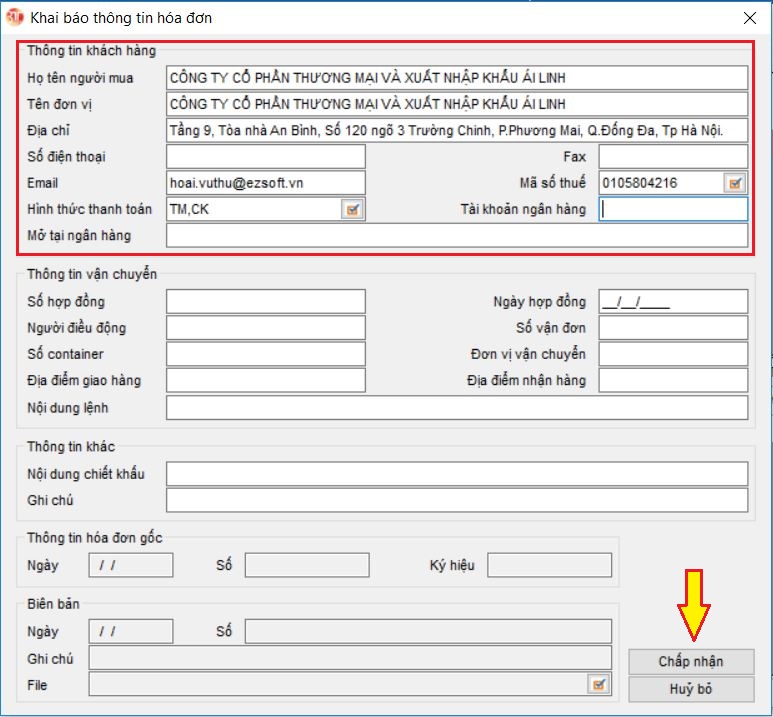Click the Tên đơn vị field

pyautogui.click(x=457, y=104)
